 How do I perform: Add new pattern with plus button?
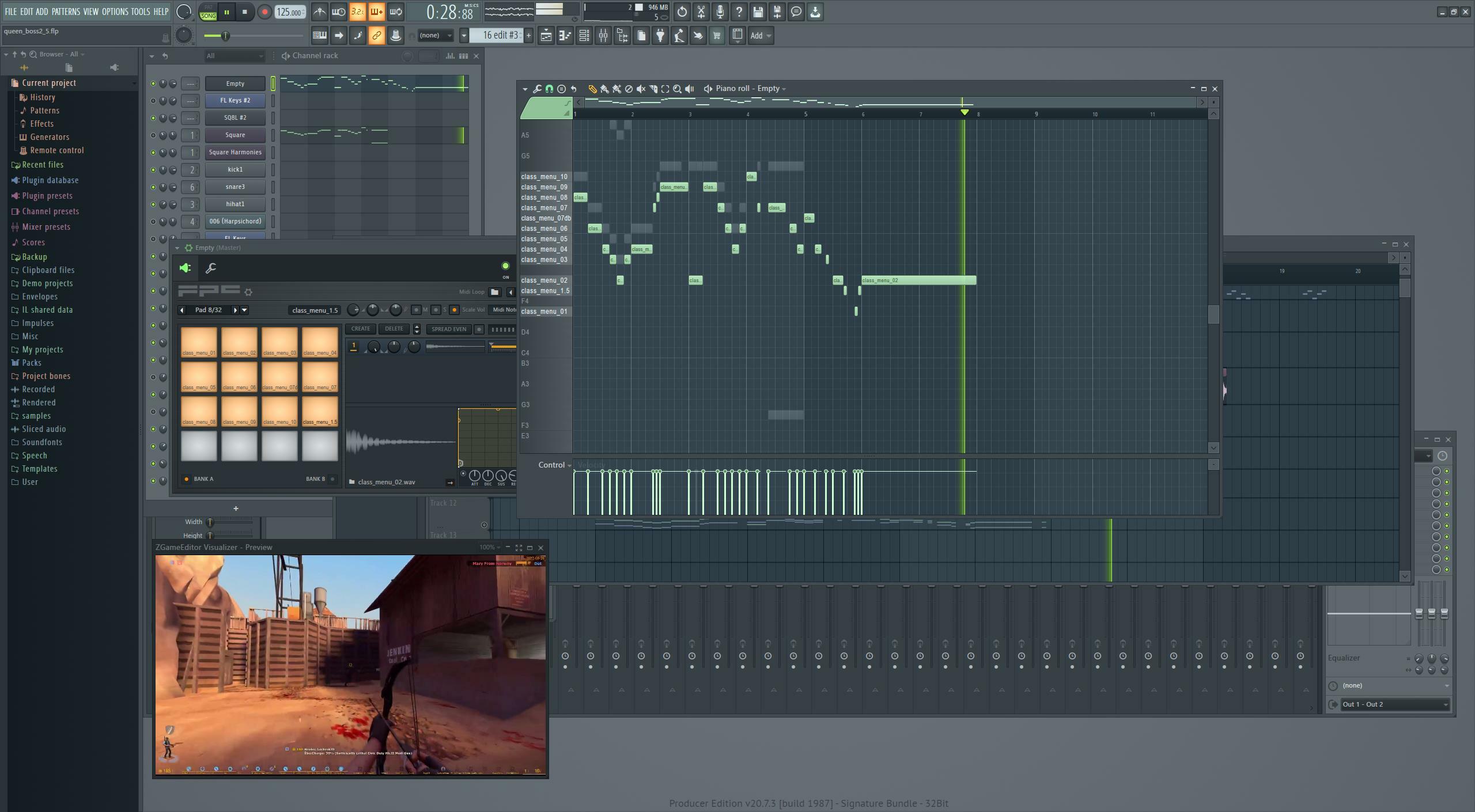click(528, 36)
